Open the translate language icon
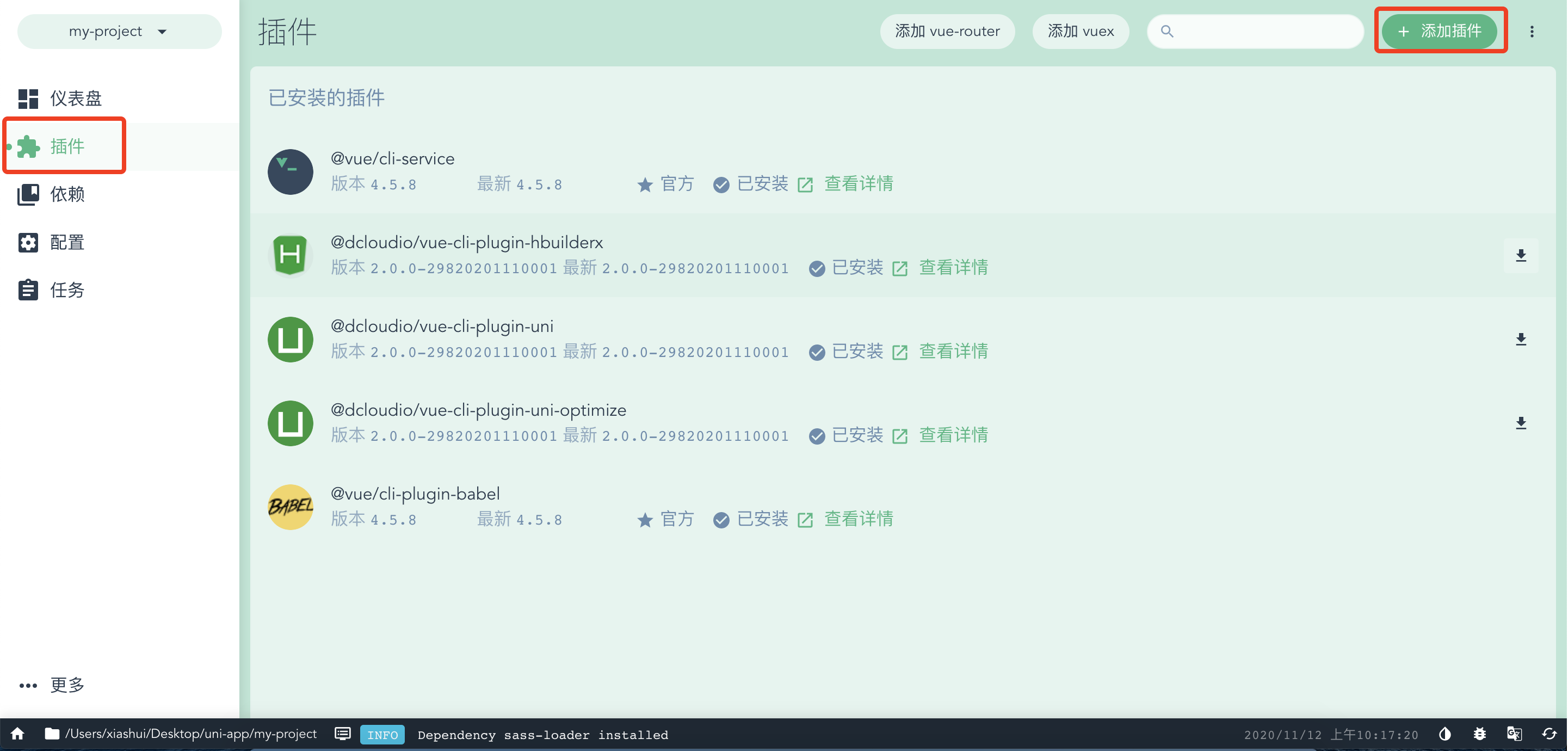This screenshot has height=751, width=1568. click(1515, 734)
